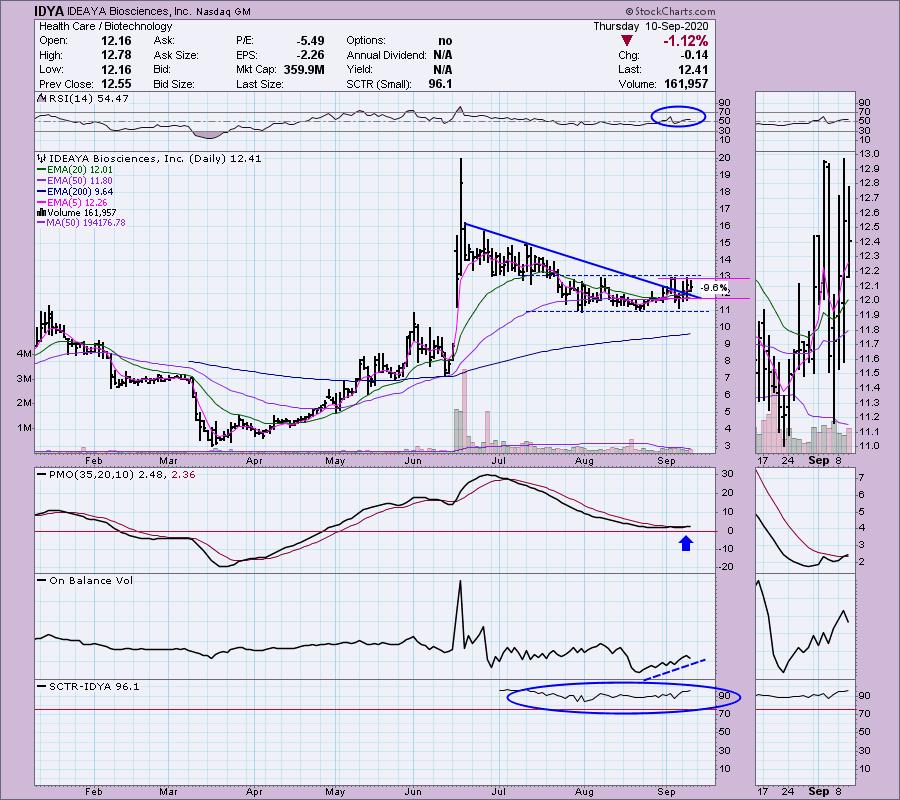This screenshot has width=900, height=800.
Task: Click the Thursday 10-Sep-2020 date text
Action: (651, 26)
